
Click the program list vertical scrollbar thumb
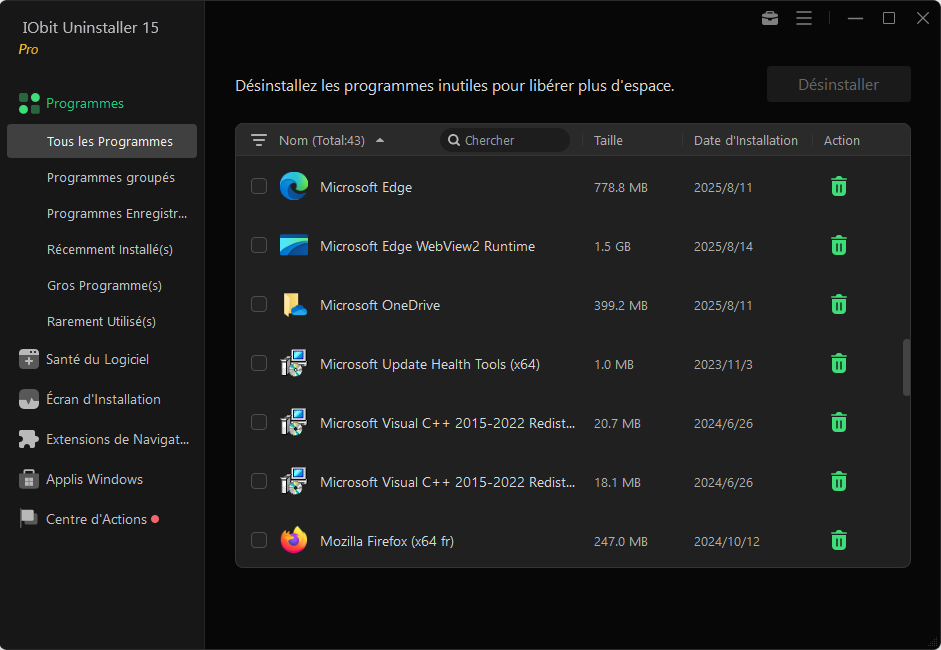tap(907, 367)
